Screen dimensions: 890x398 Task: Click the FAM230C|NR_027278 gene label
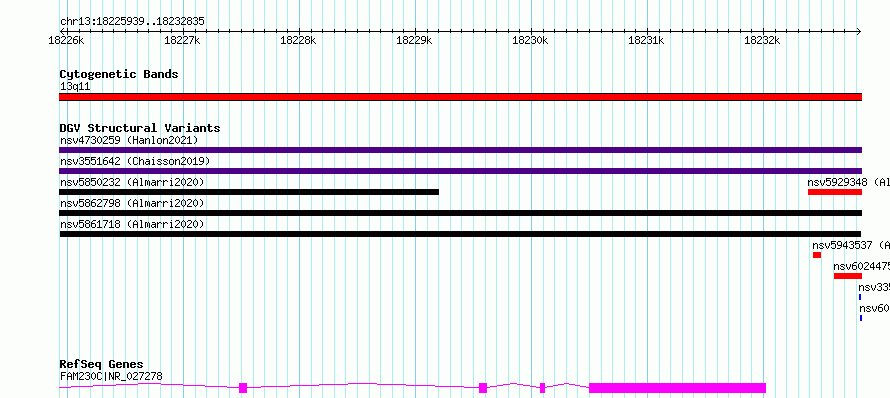[x=111, y=376]
